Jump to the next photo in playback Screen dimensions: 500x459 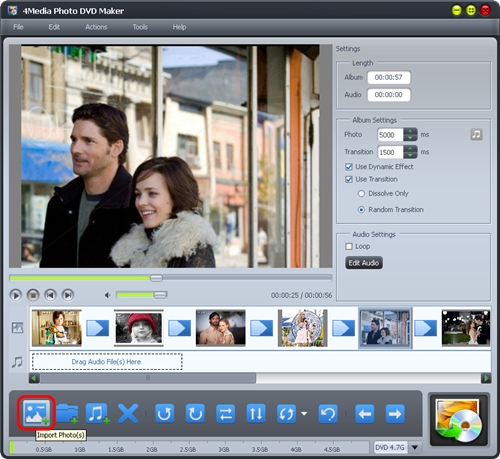point(68,295)
